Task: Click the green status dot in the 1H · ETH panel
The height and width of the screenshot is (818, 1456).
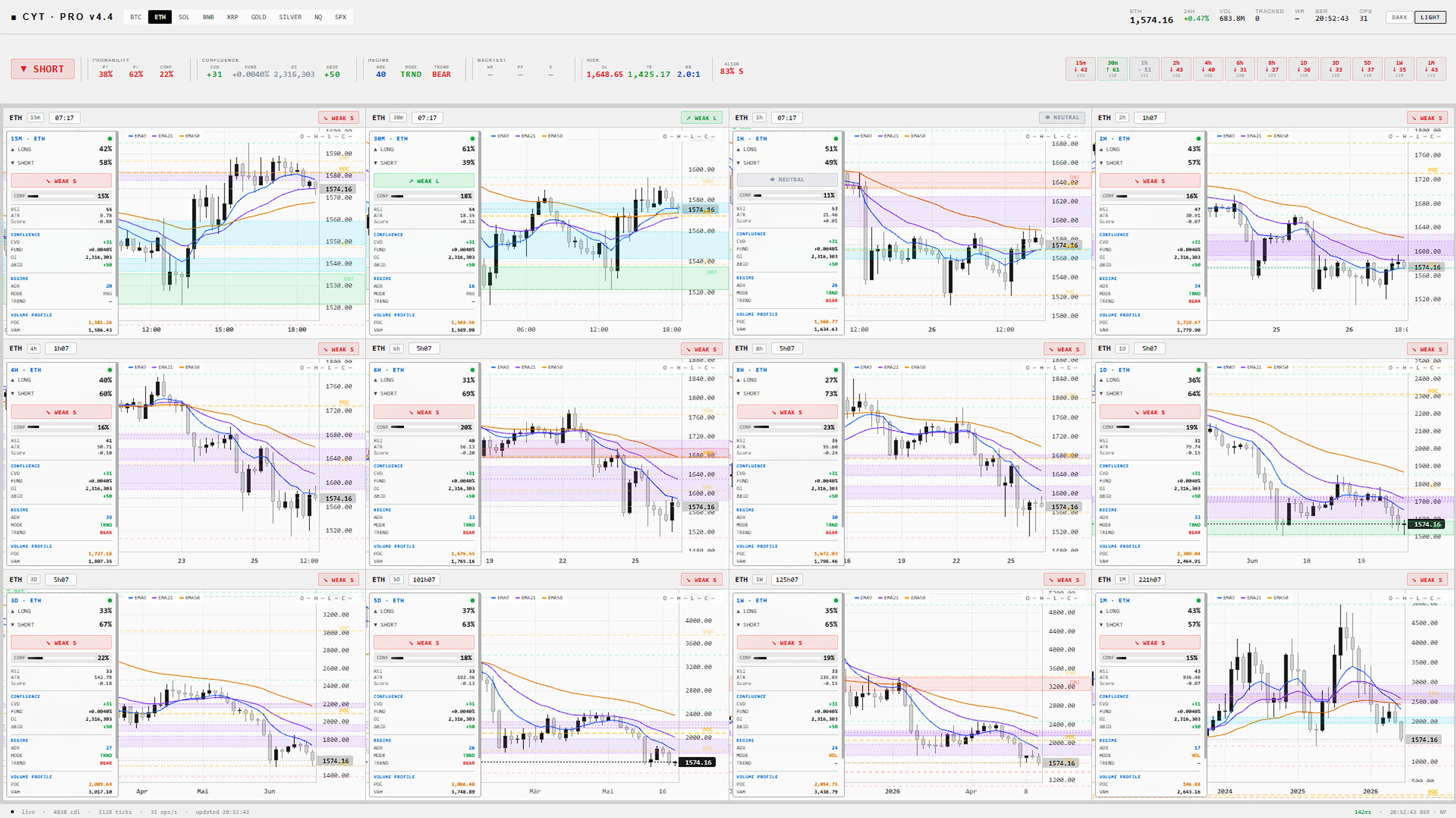Action: tap(835, 139)
